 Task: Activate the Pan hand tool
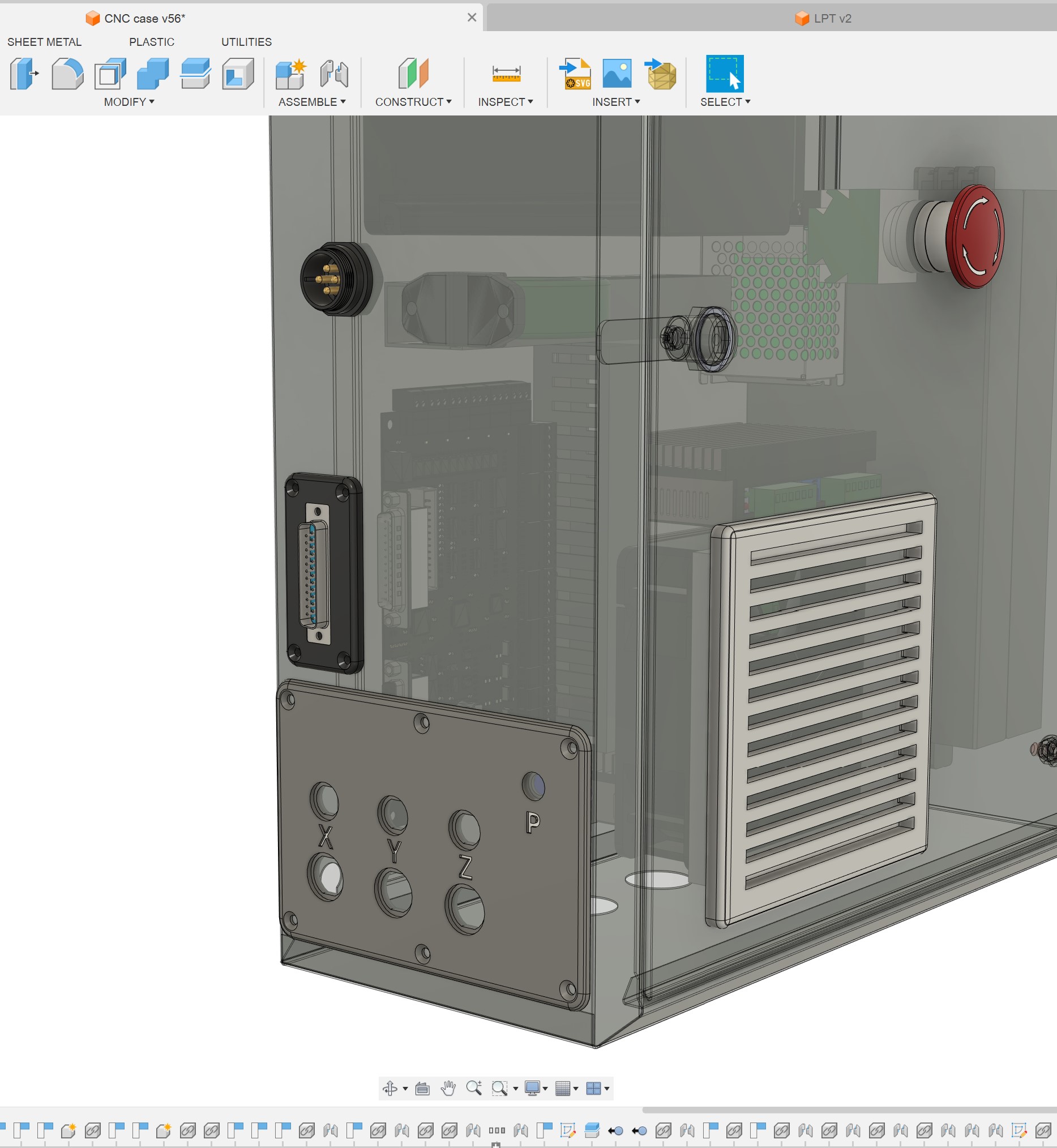point(448,1088)
